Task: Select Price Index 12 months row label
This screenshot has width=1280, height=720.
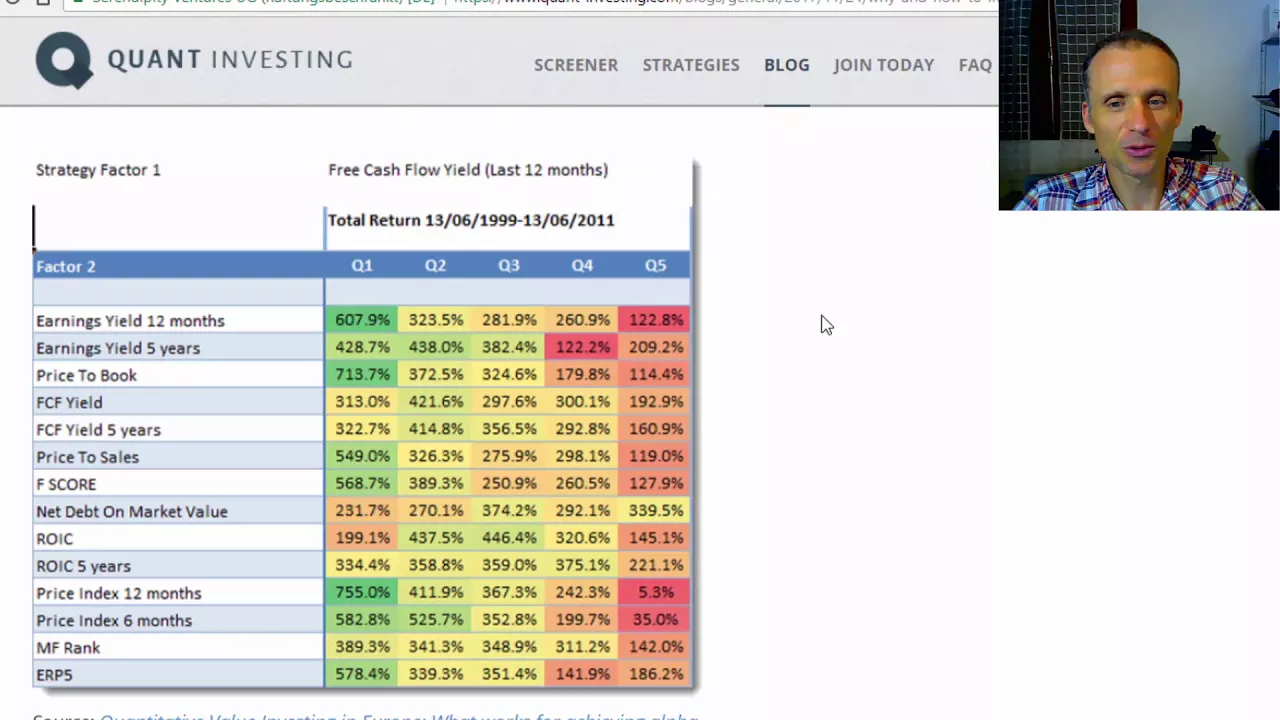Action: (x=118, y=593)
